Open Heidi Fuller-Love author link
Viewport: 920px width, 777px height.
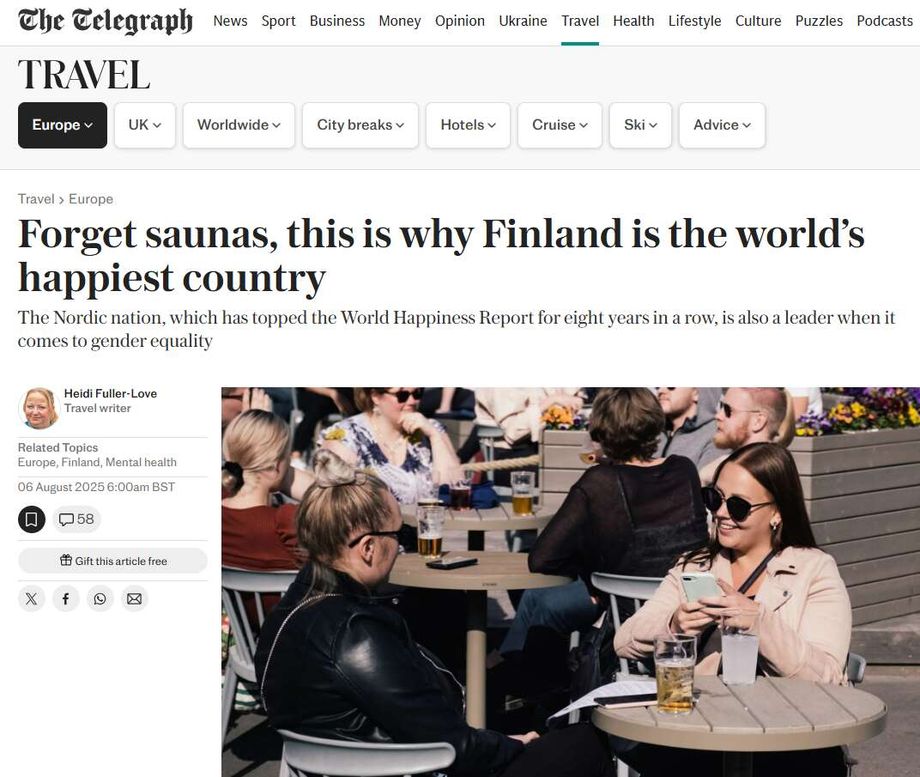110,393
